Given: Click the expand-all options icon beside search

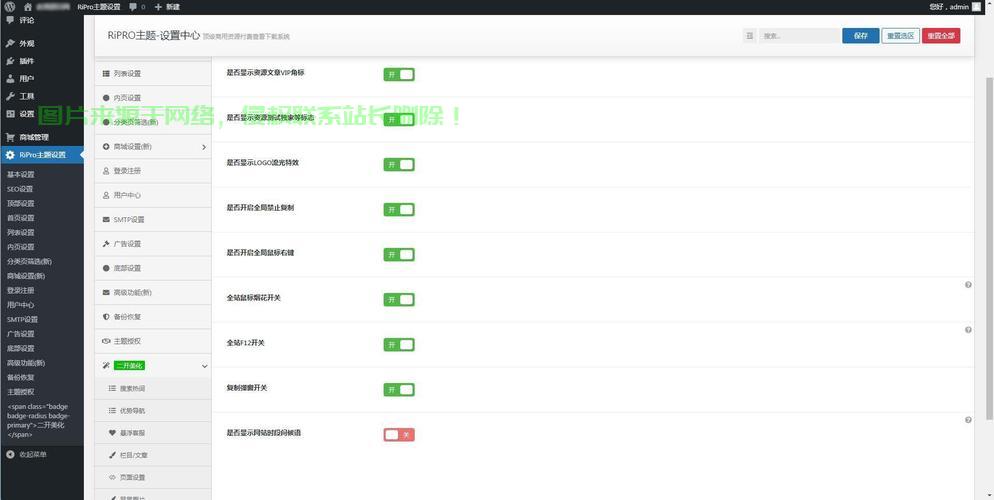Looking at the screenshot, I should click(x=750, y=36).
